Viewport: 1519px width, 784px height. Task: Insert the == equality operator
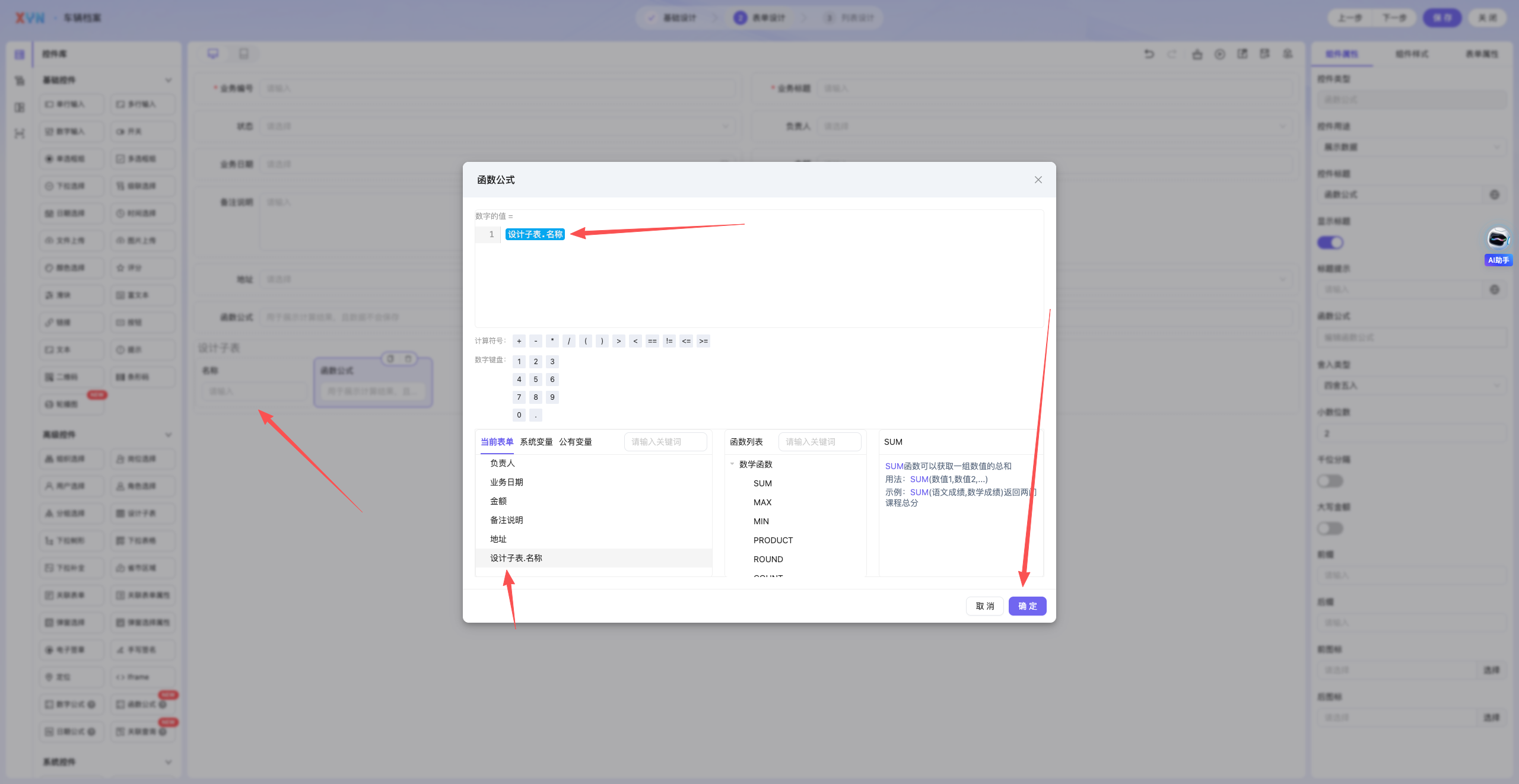pyautogui.click(x=652, y=341)
